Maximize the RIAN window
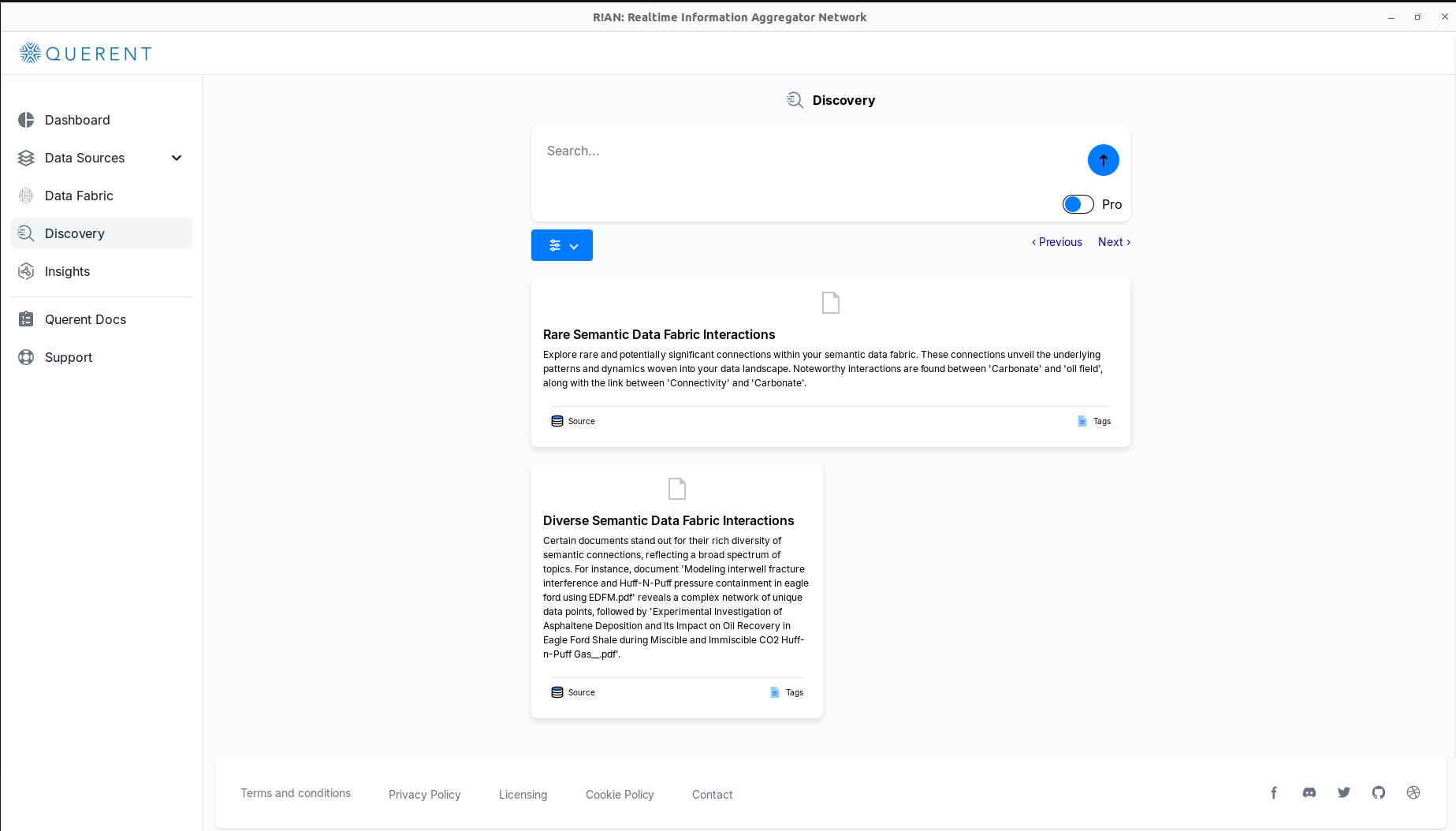1456x831 pixels. (1417, 17)
